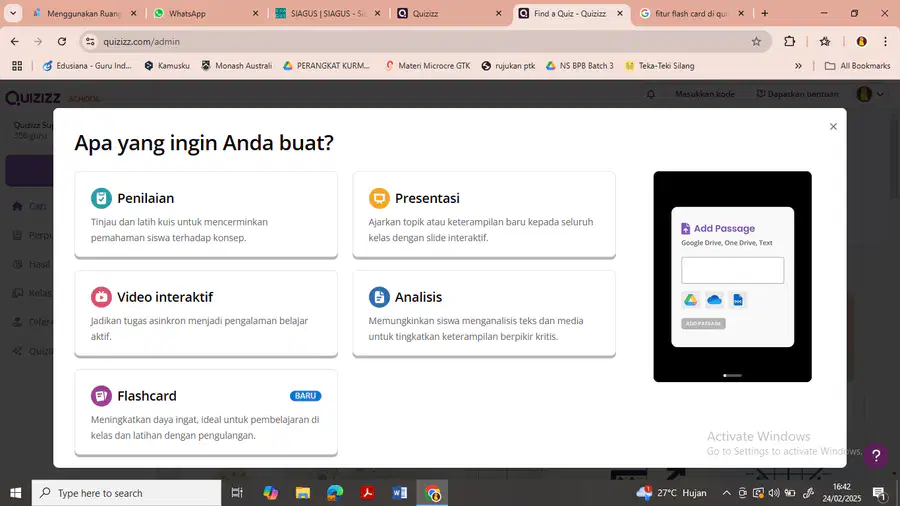Click the Add Passage preview thumbnail

pyautogui.click(x=732, y=277)
